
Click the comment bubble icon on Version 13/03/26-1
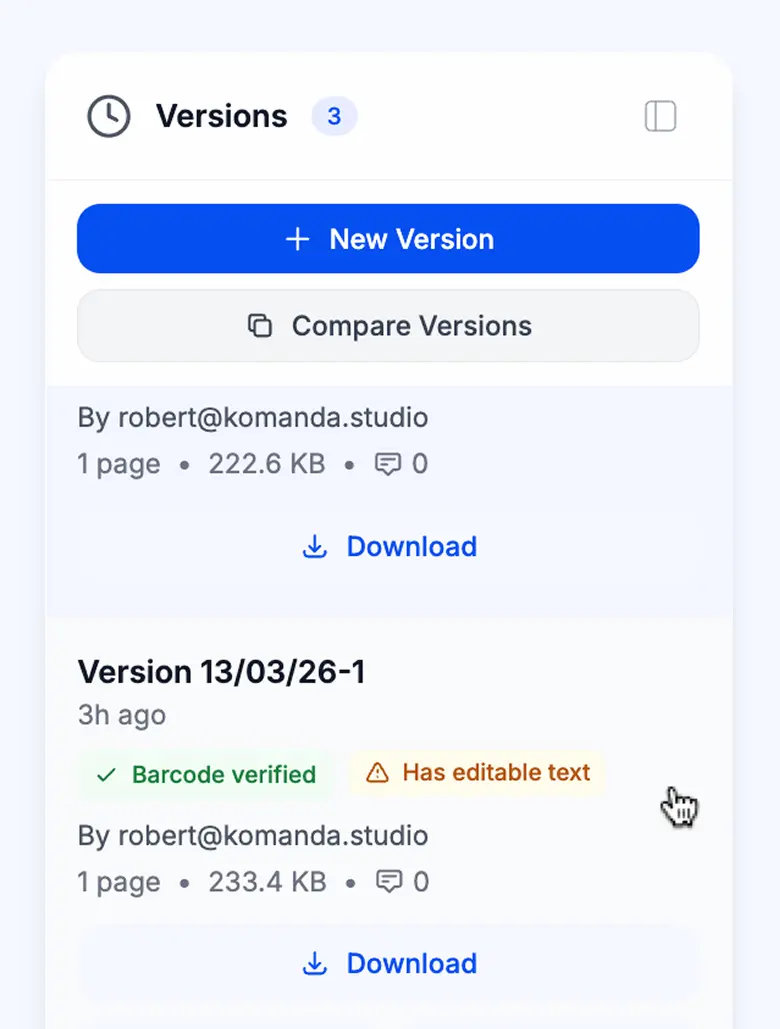390,881
